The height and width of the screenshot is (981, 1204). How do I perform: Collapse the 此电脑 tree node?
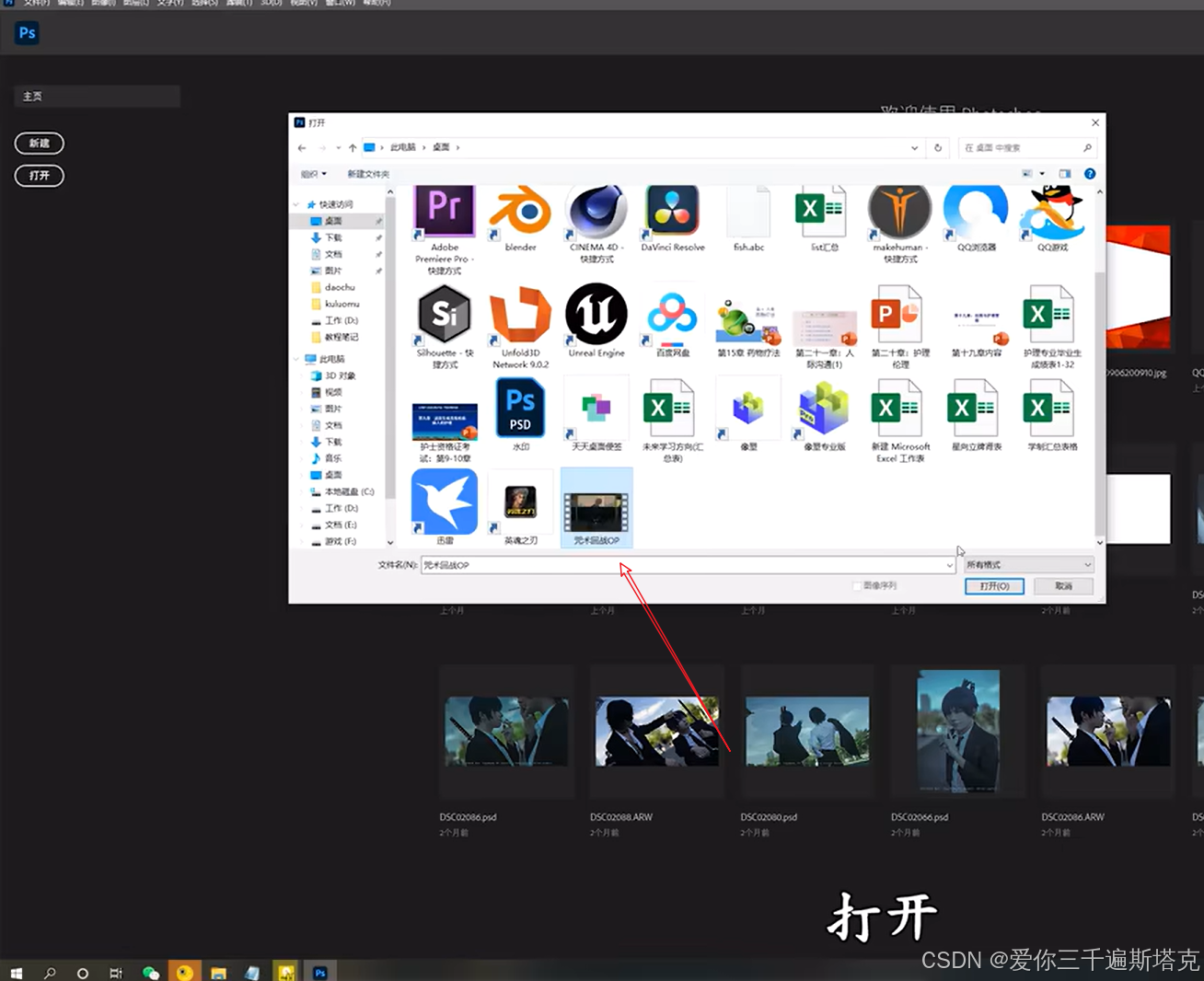pos(296,359)
